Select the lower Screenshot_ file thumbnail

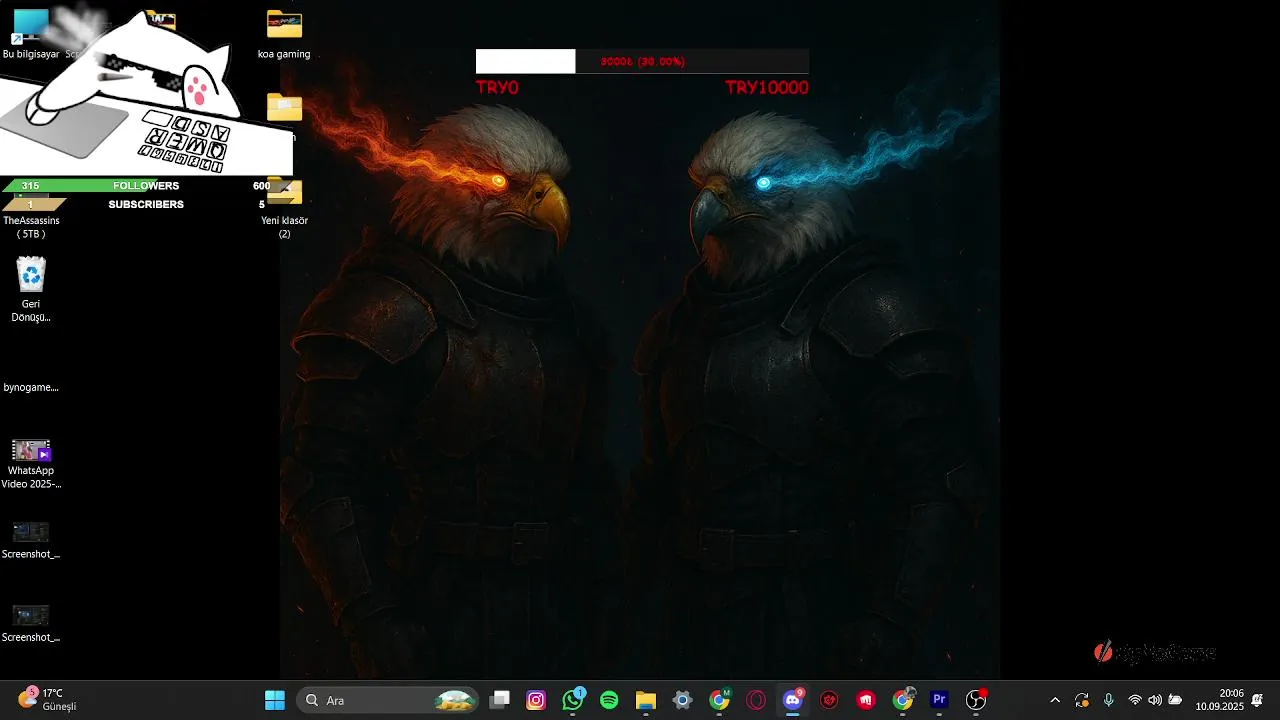coord(31,623)
